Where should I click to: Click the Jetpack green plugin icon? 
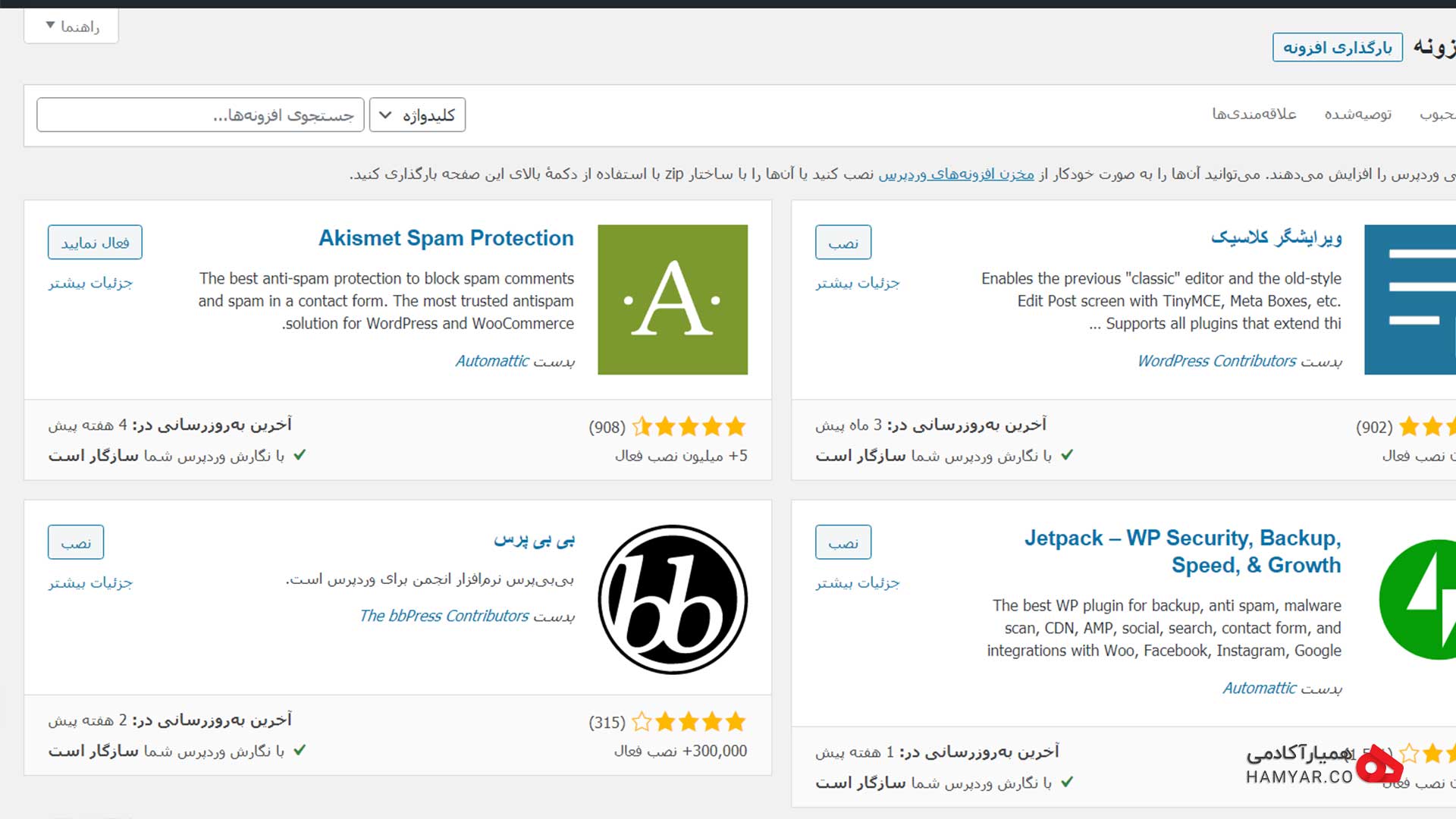[x=1417, y=600]
